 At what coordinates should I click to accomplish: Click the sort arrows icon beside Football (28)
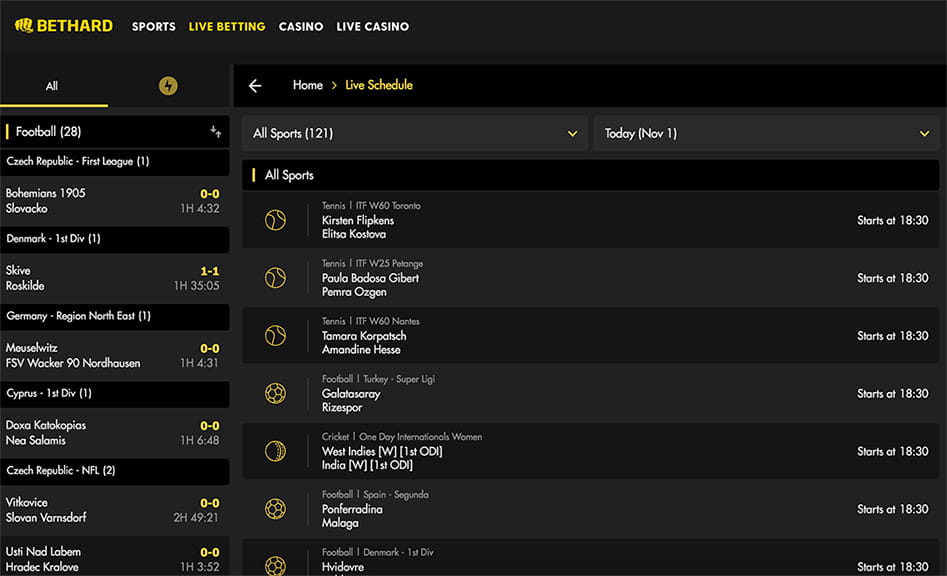click(216, 131)
